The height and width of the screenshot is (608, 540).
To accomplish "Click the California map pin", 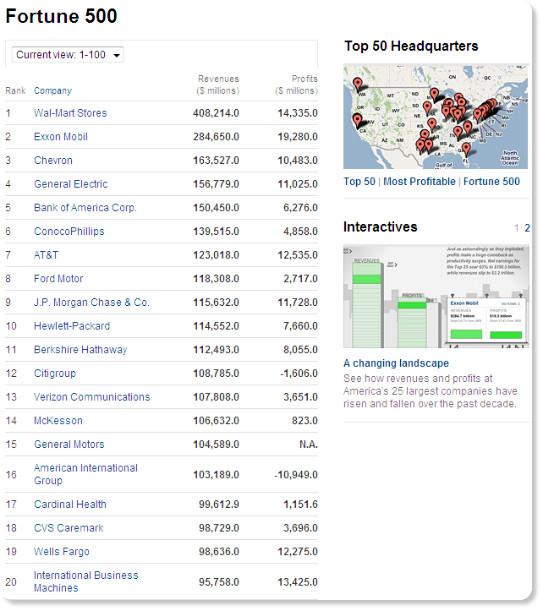I will coord(357,120).
